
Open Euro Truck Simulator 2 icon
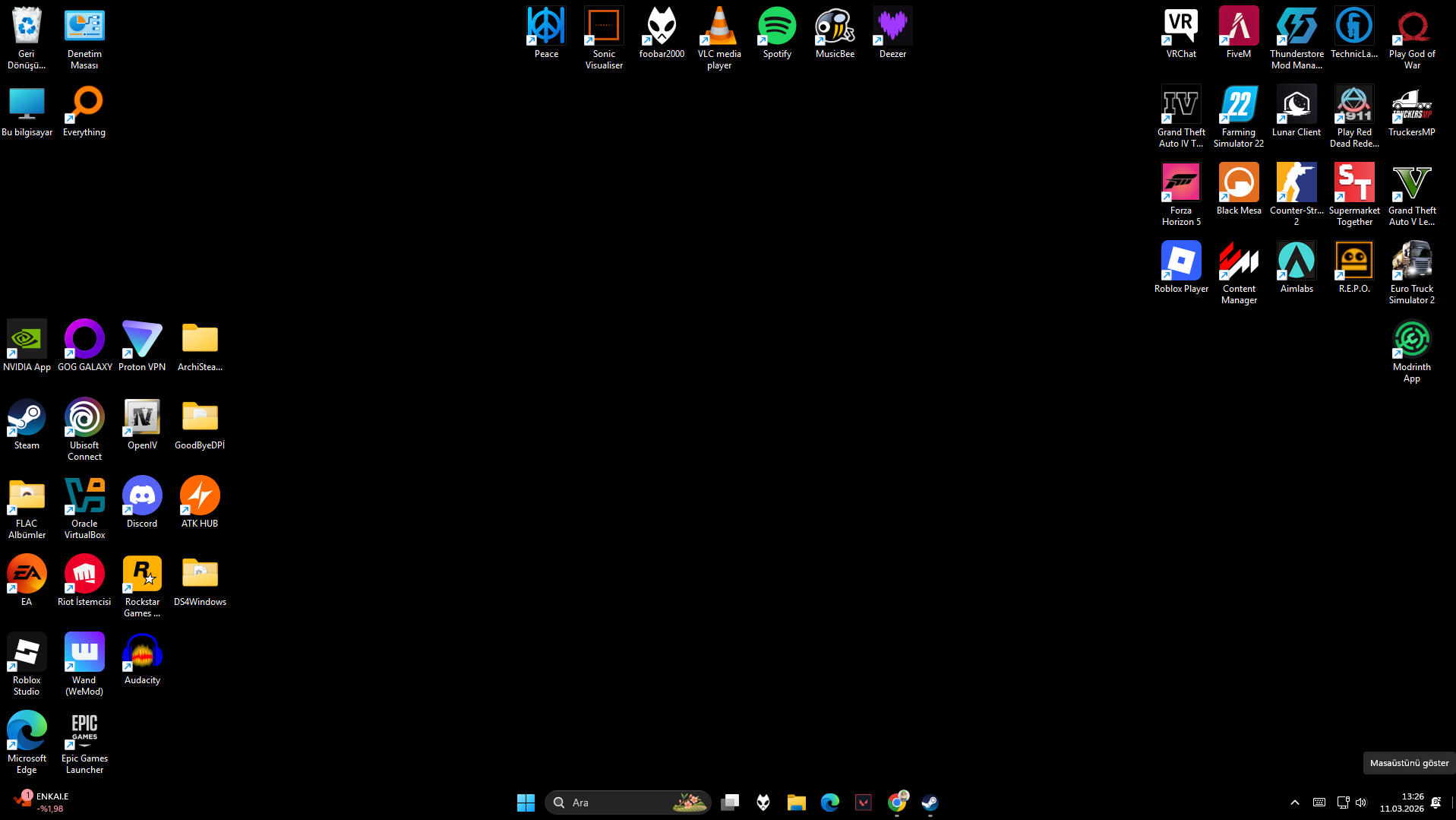[1412, 272]
